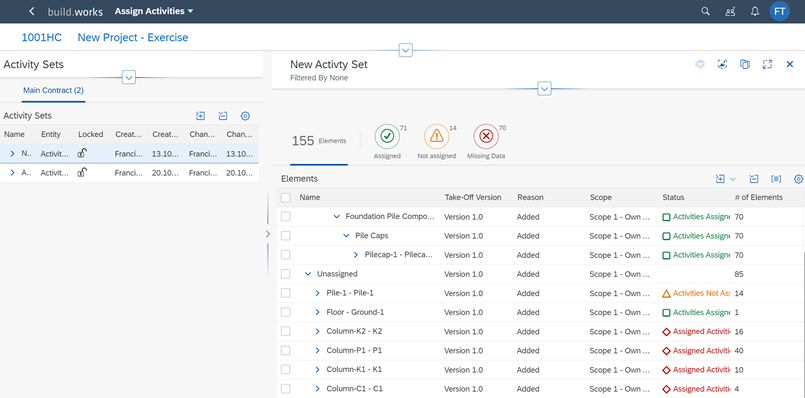Click the screenshot/focus icon in New Activty Set header
Viewport: 805px width, 398px height.
coord(722,64)
